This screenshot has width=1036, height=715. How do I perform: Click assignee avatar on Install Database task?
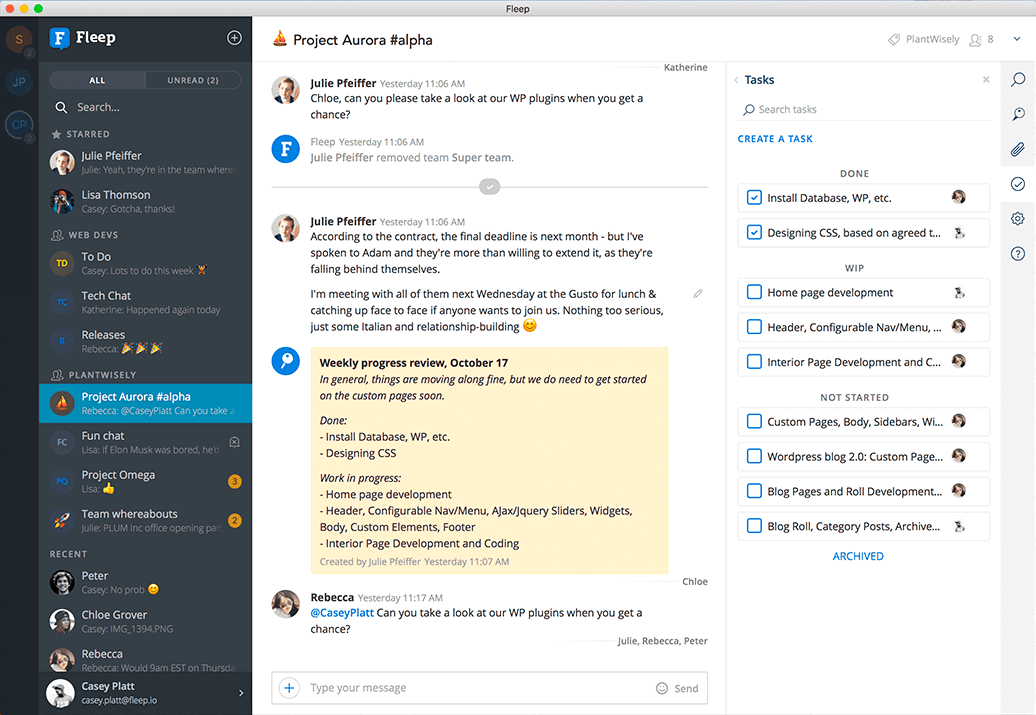[959, 197]
